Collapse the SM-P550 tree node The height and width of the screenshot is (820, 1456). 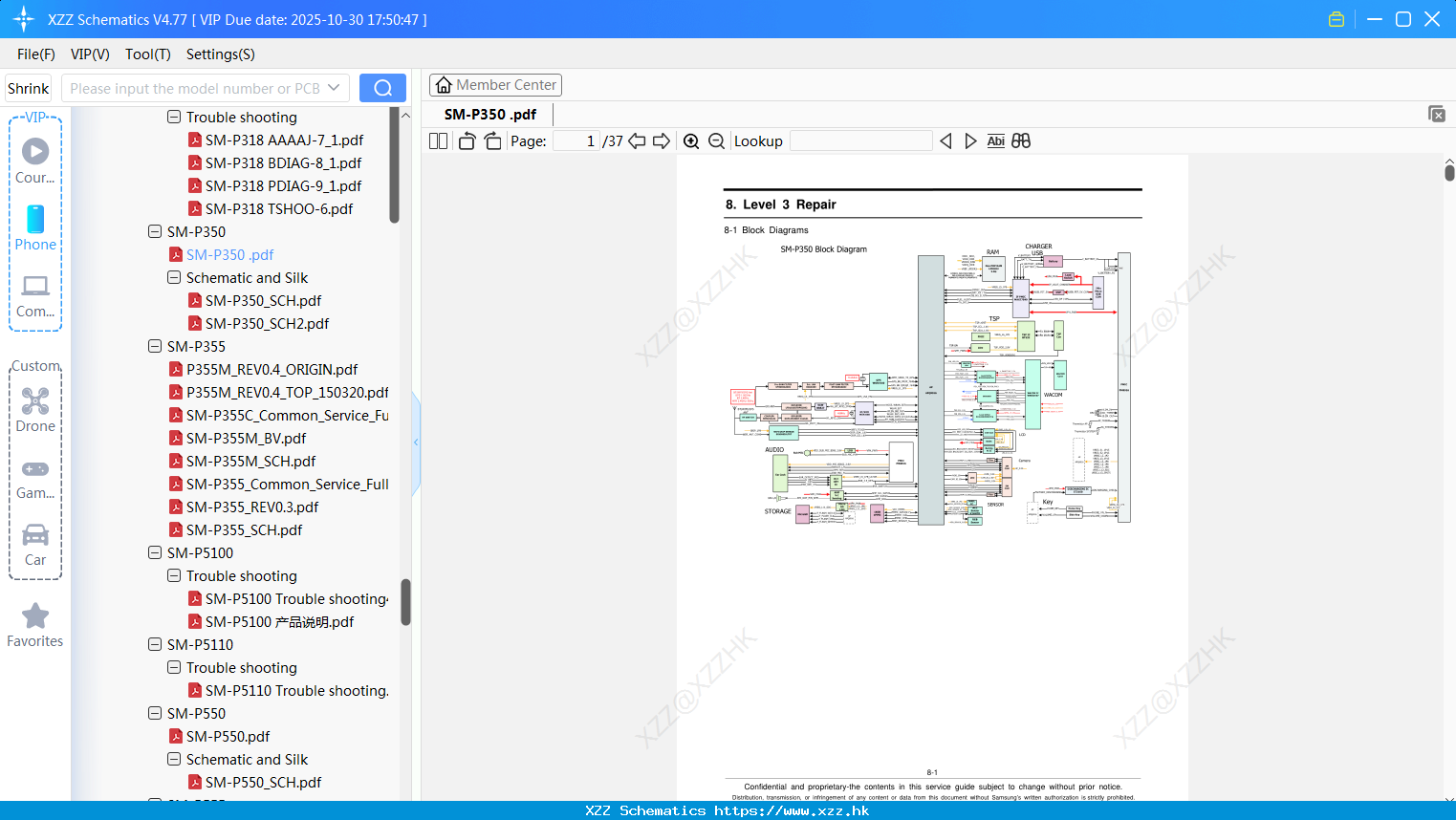point(155,713)
